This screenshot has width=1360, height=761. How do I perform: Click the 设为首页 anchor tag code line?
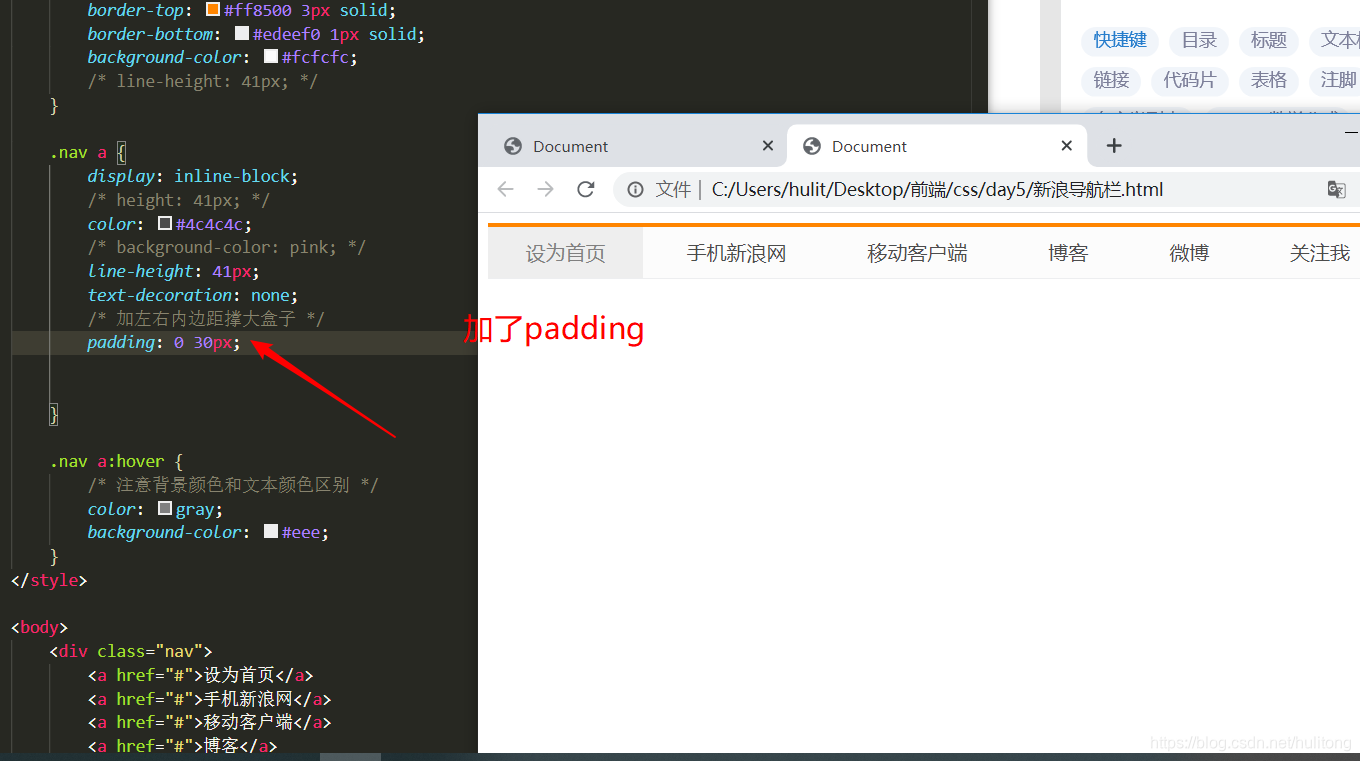tap(201, 675)
